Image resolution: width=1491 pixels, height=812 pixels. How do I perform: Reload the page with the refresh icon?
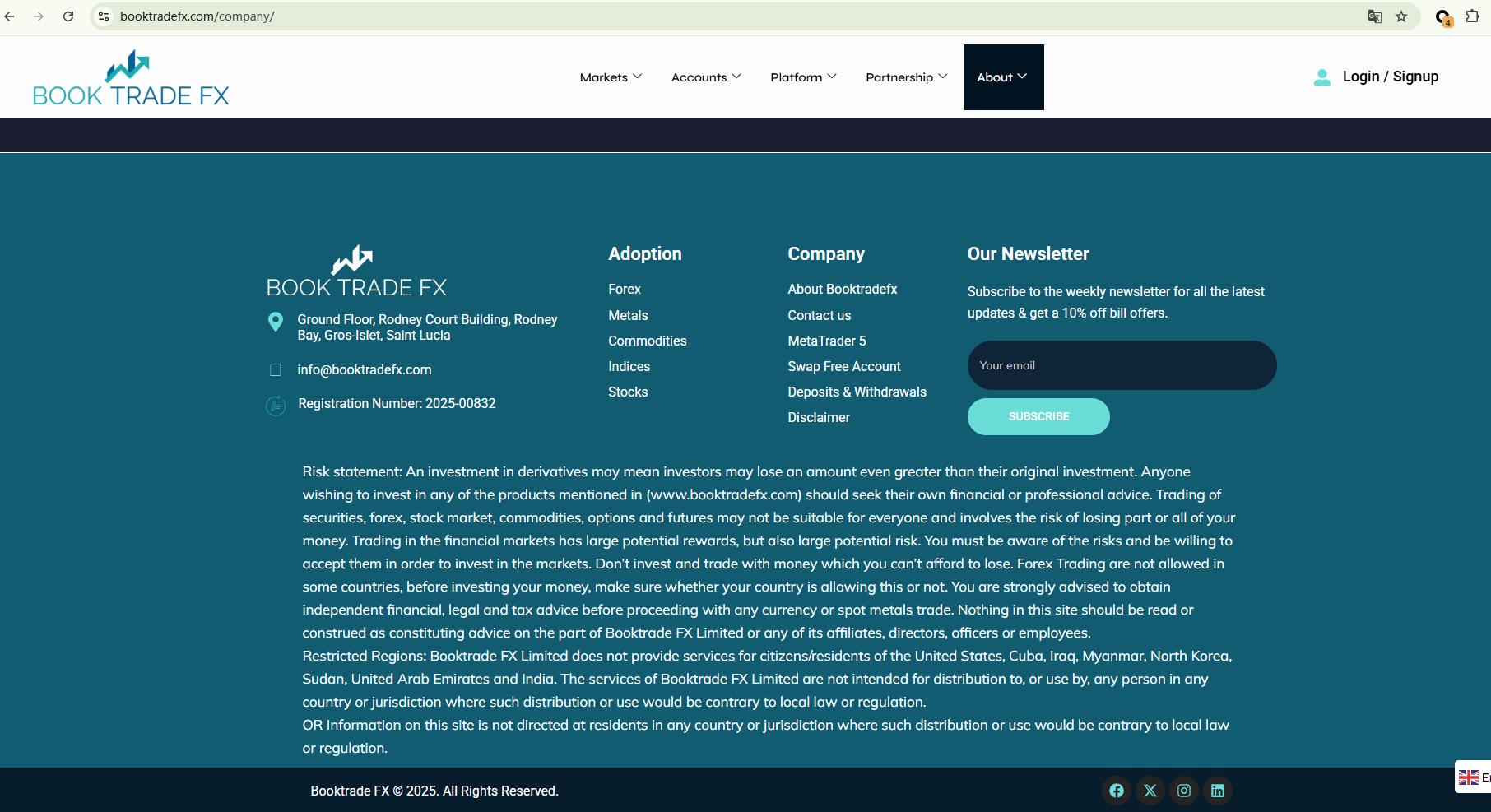click(68, 16)
